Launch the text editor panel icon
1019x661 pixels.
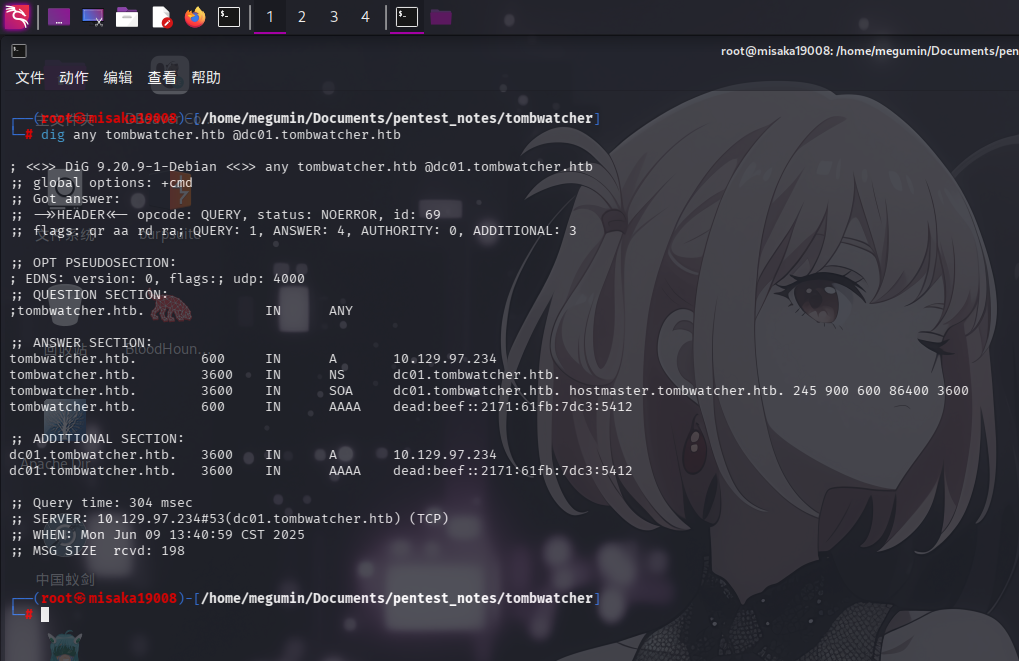(x=161, y=17)
